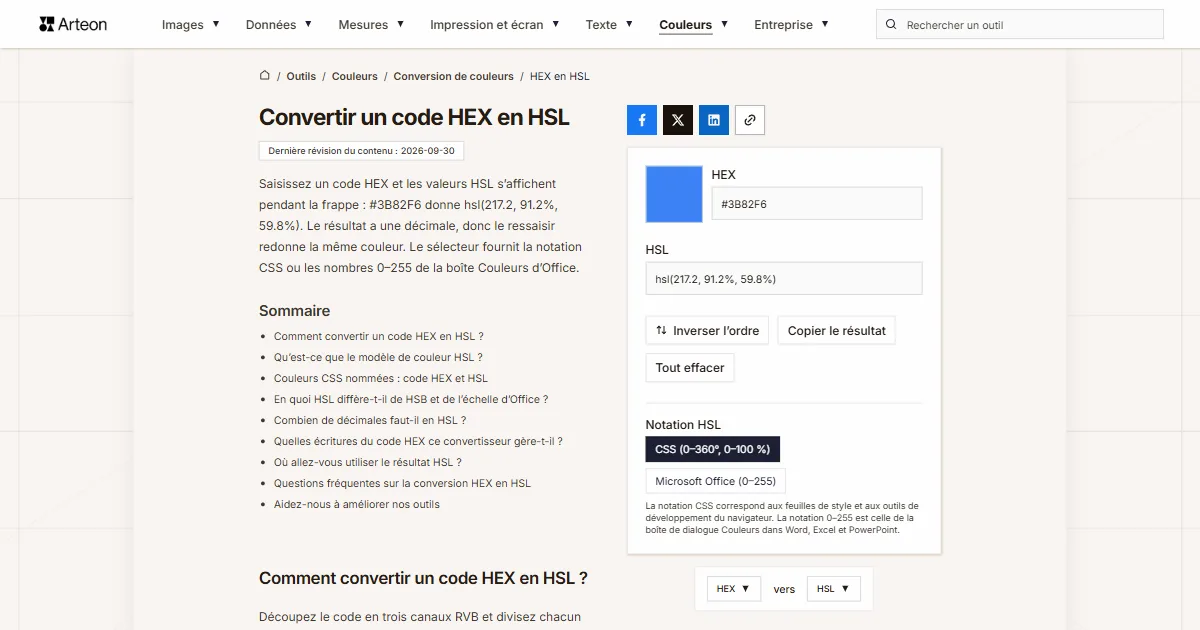Click the Arteon logo
Viewport: 1200px width, 630px height.
(73, 24)
